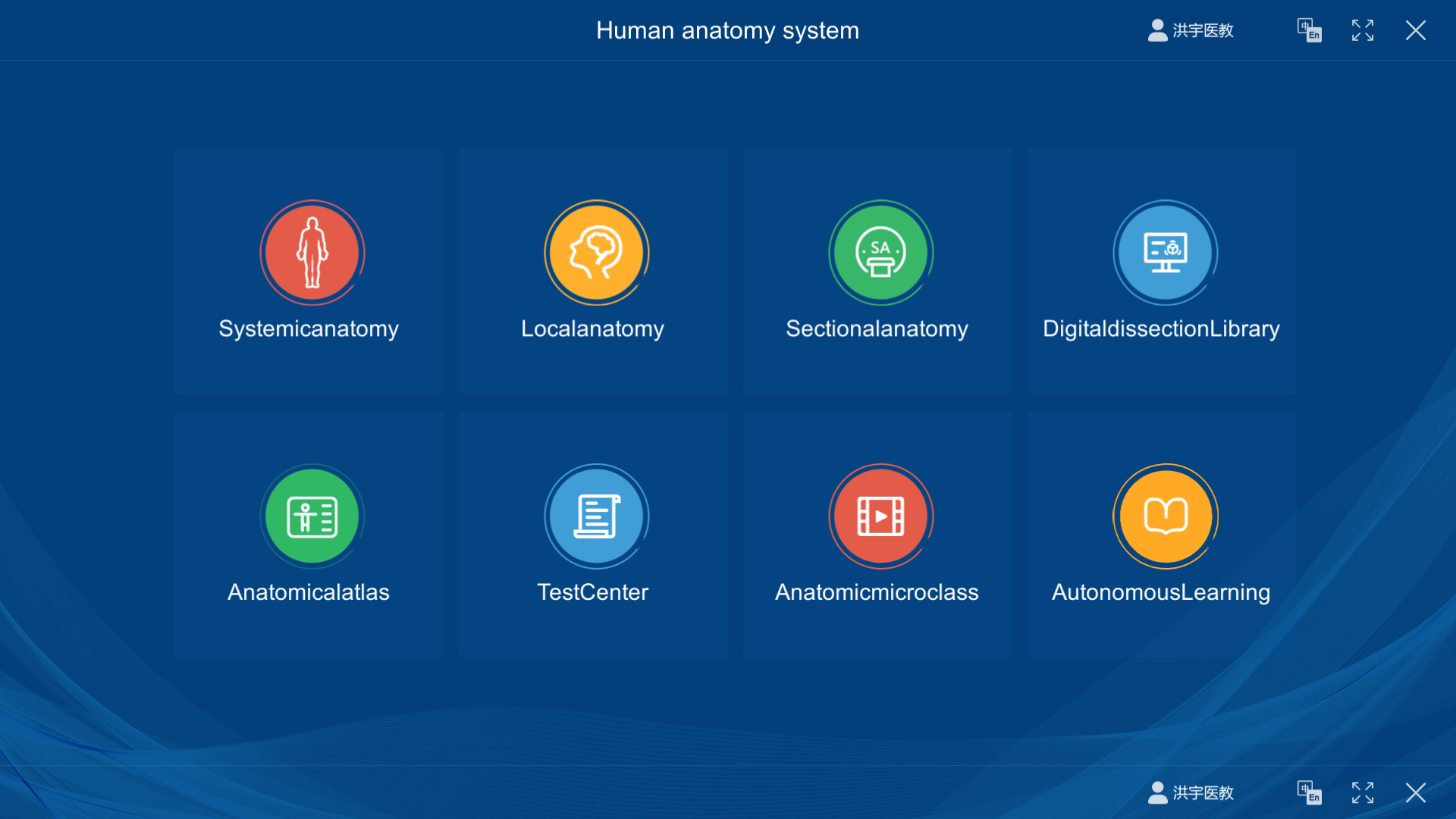Open the TestCenter document scroll icon
Screen dimensions: 1456x819
(x=596, y=516)
